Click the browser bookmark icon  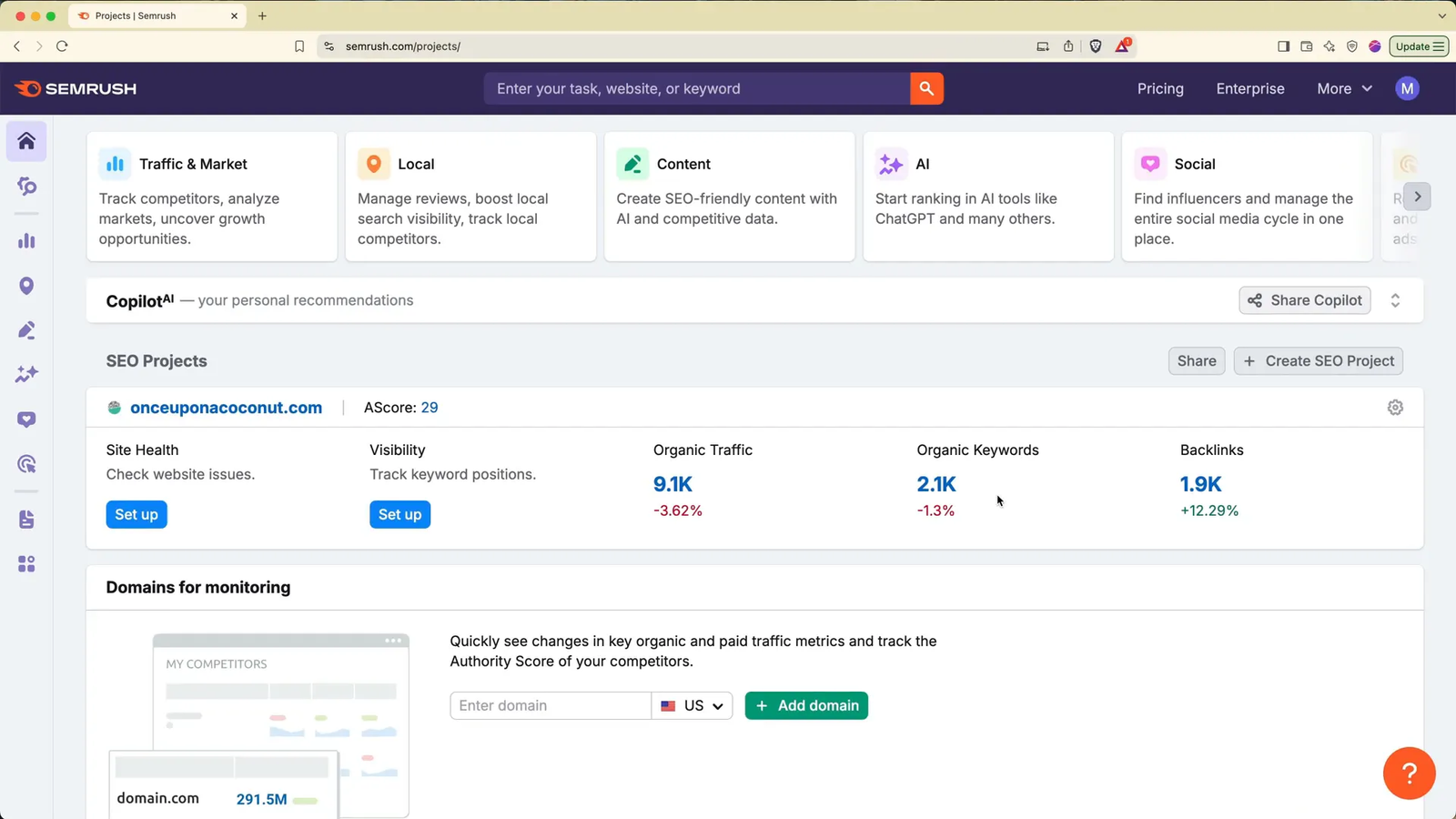click(299, 46)
